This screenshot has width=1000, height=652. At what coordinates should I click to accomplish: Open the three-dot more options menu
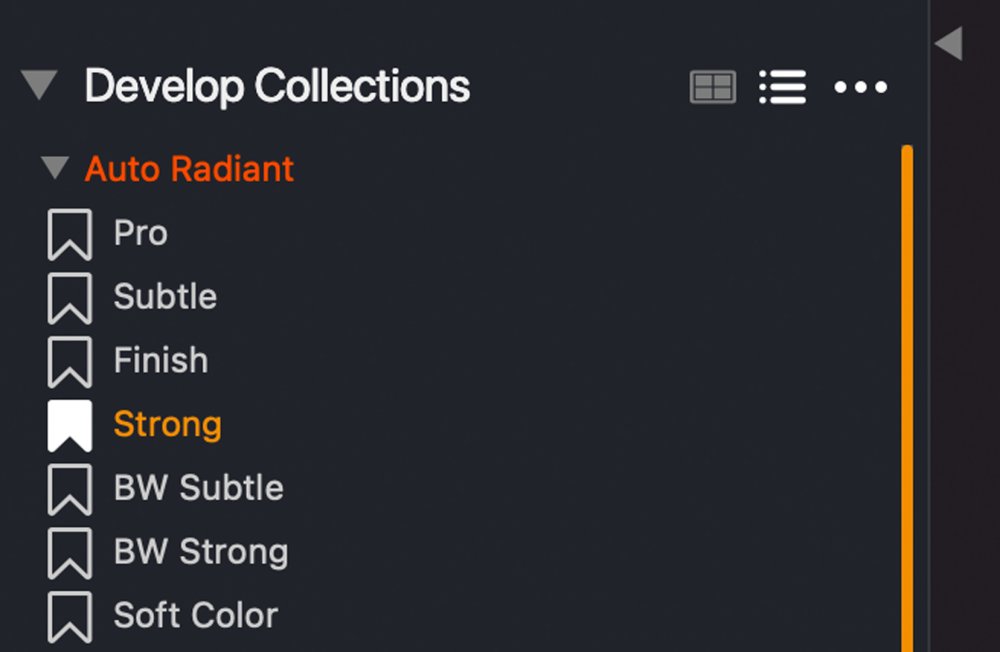[860, 87]
